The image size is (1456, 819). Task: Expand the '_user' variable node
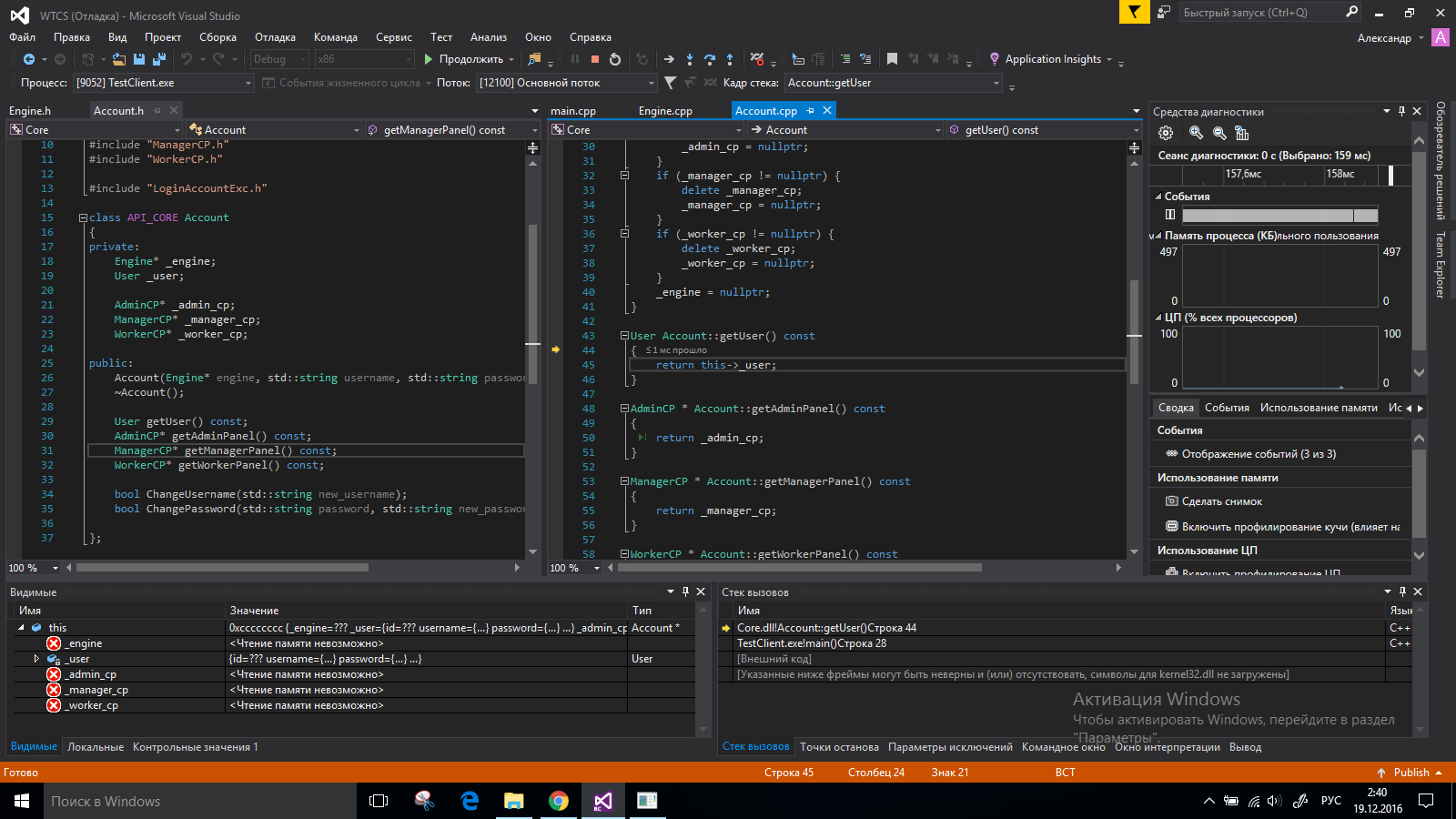36,659
